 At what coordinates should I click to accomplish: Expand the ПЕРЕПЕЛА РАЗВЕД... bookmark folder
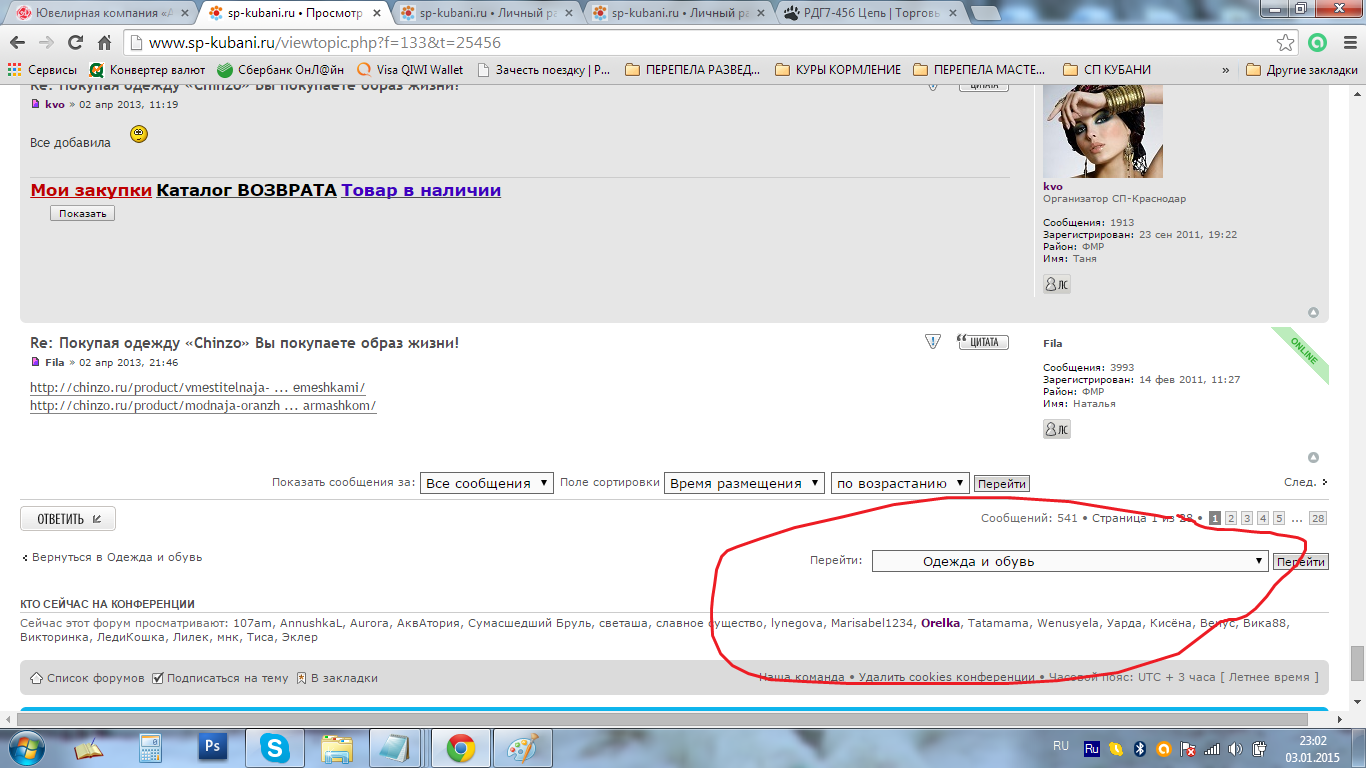(692, 70)
